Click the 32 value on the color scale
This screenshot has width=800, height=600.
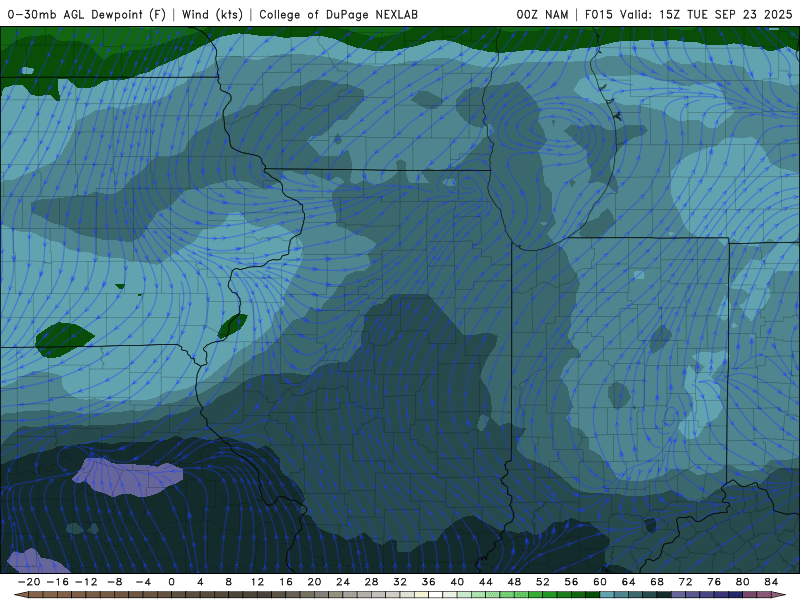[400, 582]
